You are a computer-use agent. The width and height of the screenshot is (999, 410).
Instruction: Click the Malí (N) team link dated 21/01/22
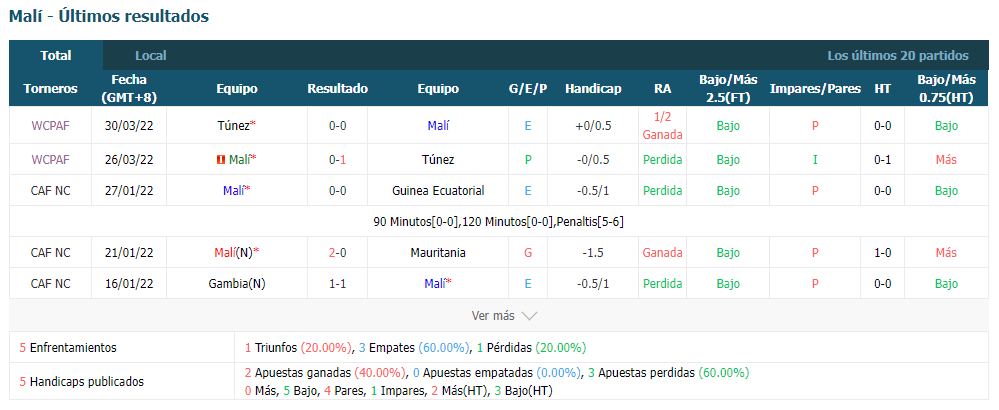coord(236,253)
